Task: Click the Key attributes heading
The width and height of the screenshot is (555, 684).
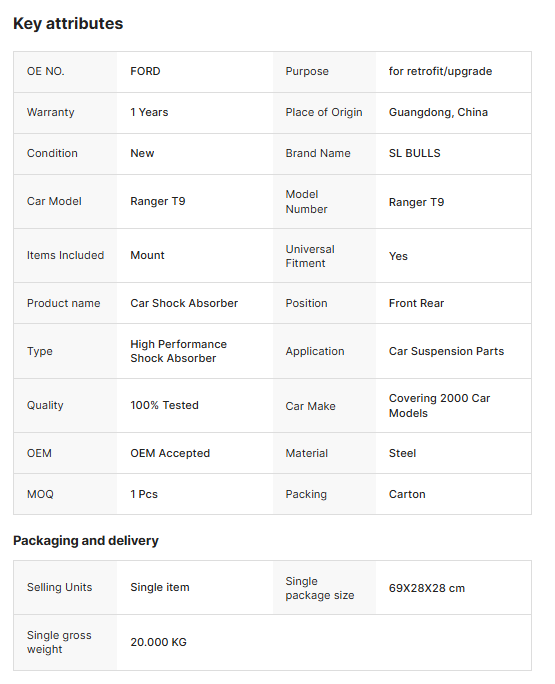Action: tap(68, 24)
